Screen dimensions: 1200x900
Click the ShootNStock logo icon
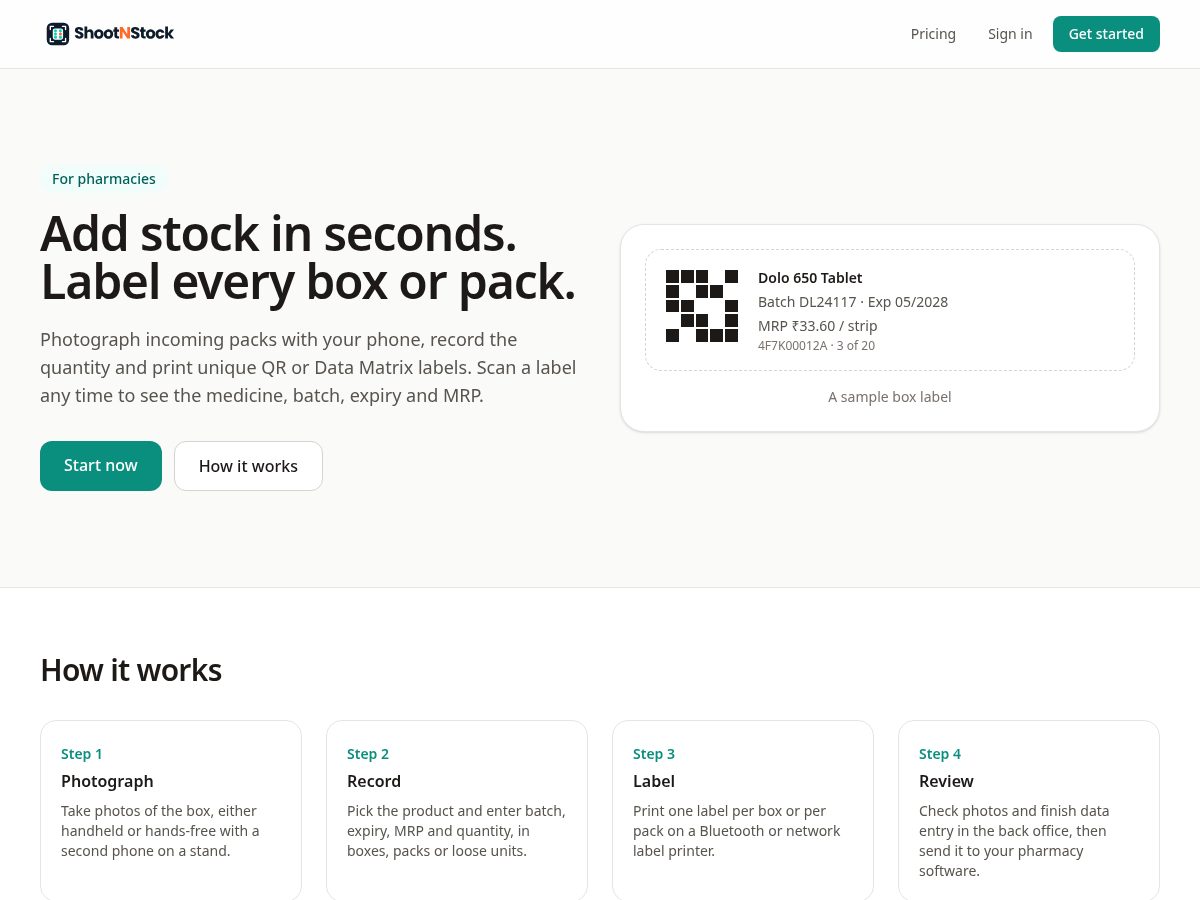click(x=58, y=34)
